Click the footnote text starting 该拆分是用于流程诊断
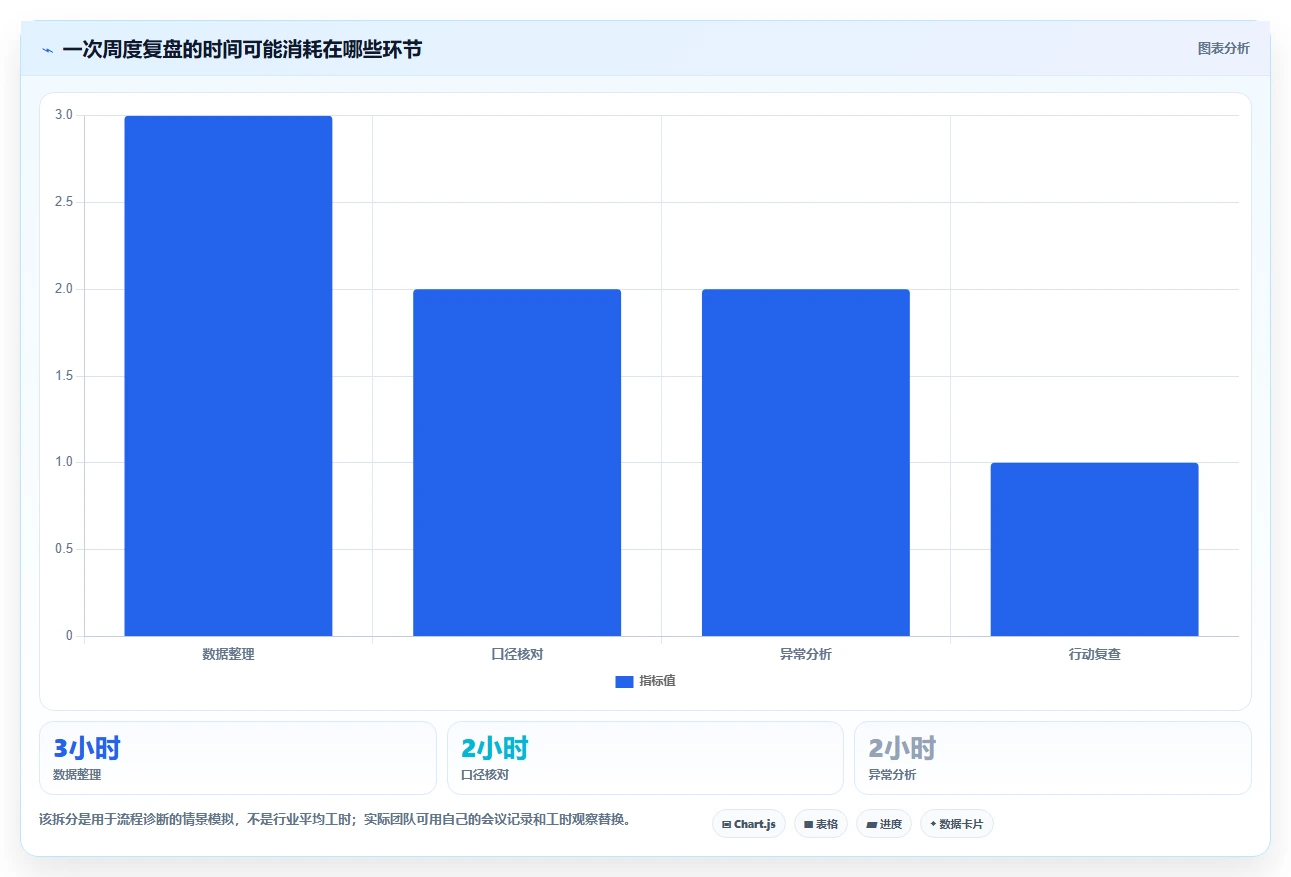 click(335, 820)
